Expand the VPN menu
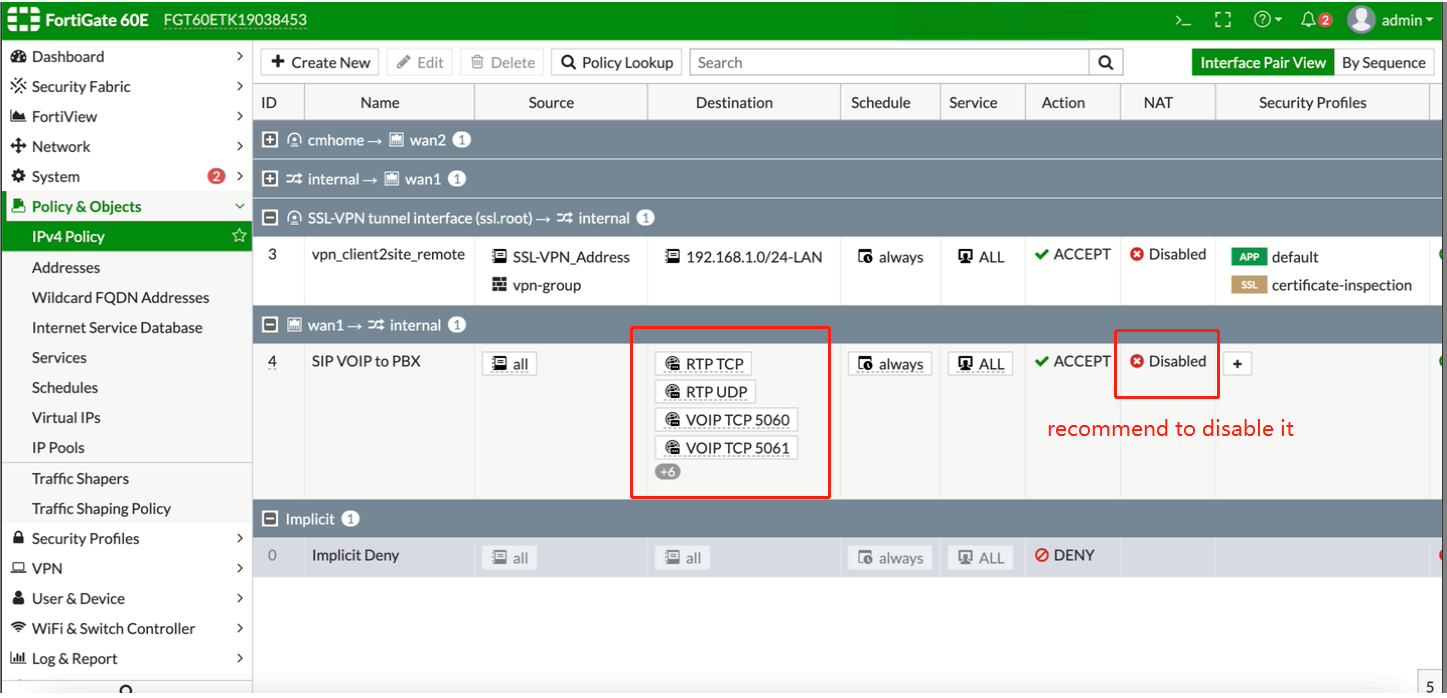The height and width of the screenshot is (698, 1447). [126, 568]
